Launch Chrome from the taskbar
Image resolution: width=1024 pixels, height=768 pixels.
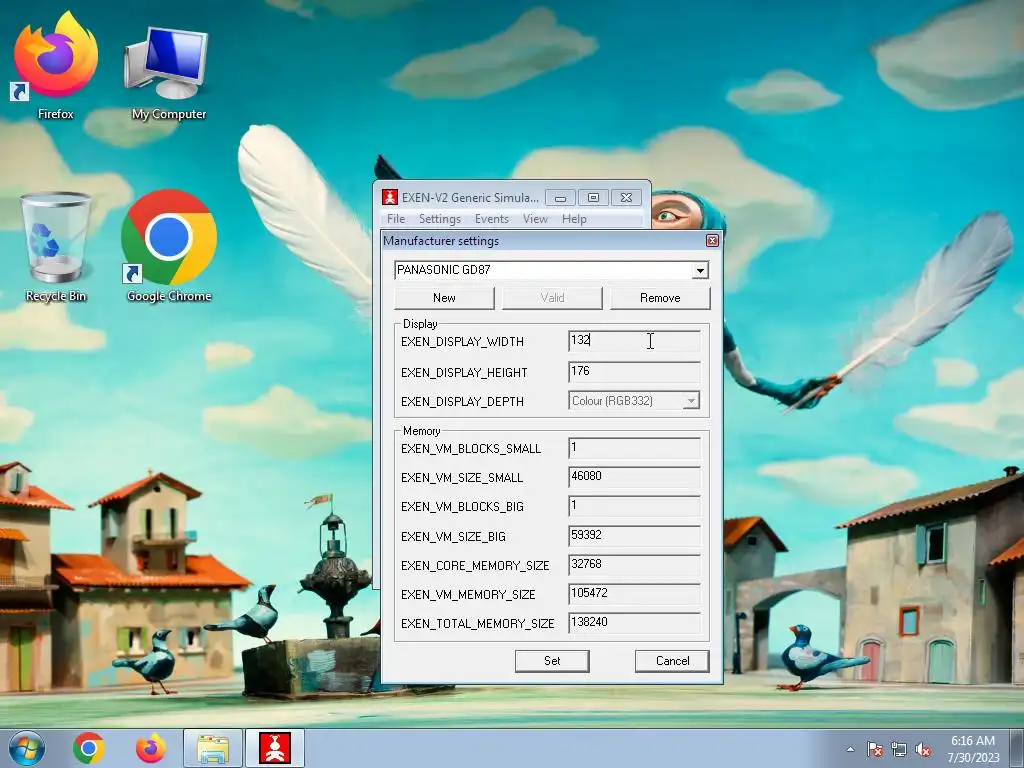[x=89, y=748]
